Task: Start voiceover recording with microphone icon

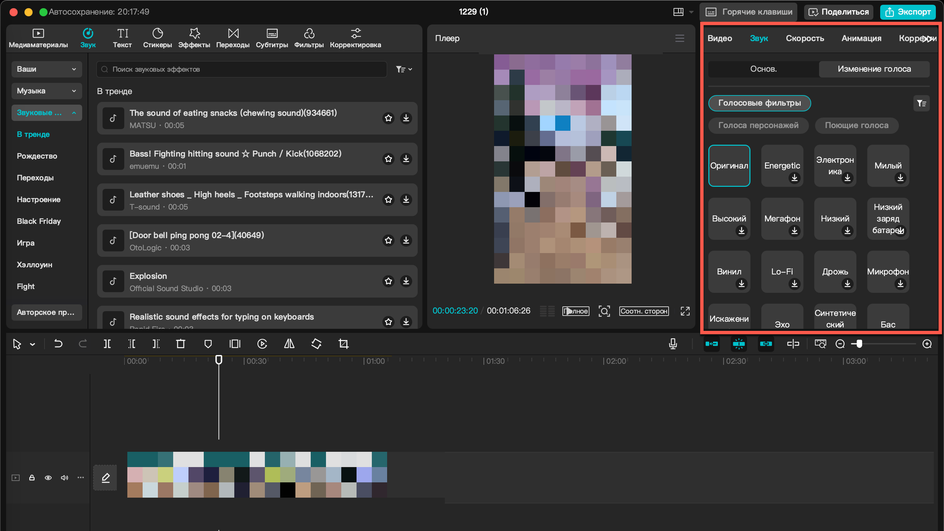Action: [672, 344]
